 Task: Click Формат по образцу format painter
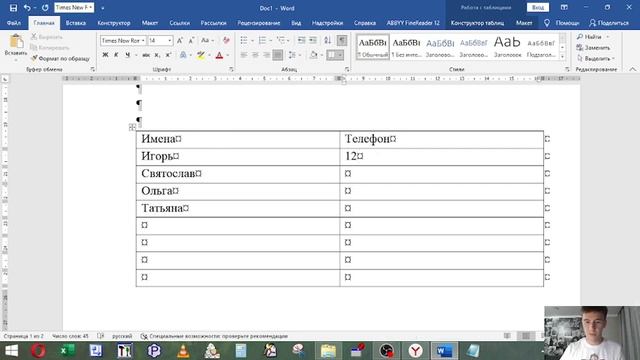(x=60, y=59)
